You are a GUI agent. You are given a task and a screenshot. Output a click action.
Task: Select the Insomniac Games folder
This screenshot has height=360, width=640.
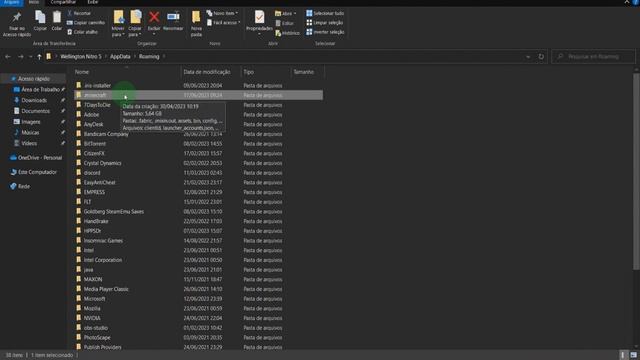click(x=103, y=241)
